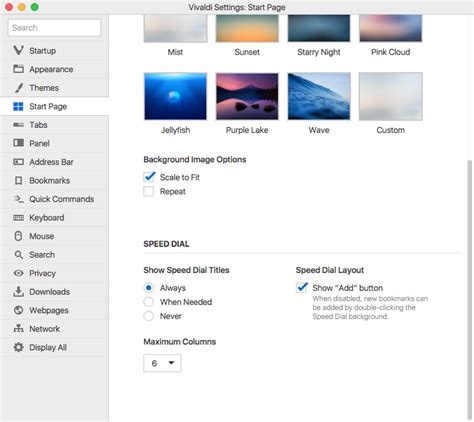Click the Bookmarks label in sidebar

[x=50, y=181]
